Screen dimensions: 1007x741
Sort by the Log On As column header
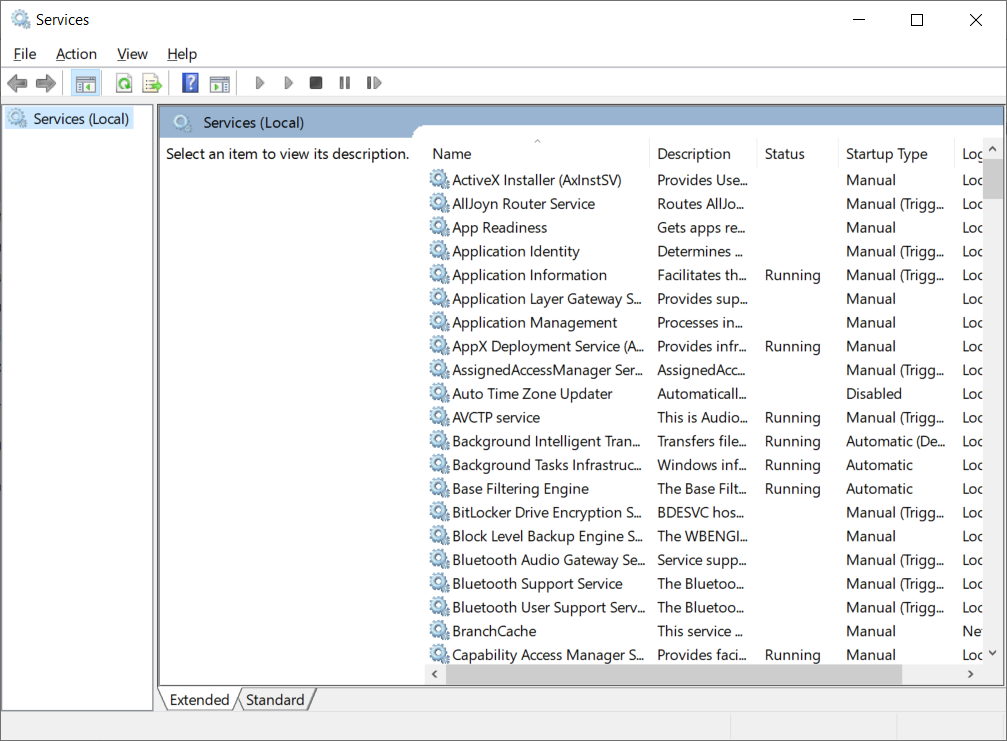pyautogui.click(x=970, y=153)
